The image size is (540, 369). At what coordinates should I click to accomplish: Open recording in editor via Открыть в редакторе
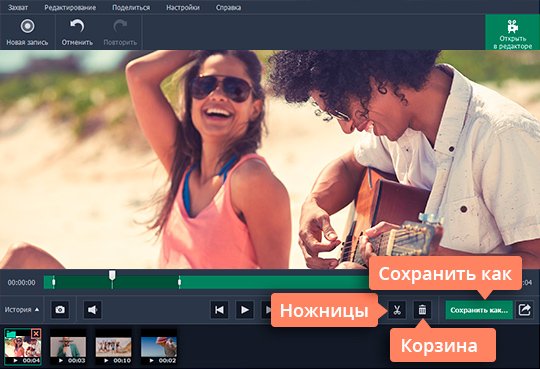512,33
